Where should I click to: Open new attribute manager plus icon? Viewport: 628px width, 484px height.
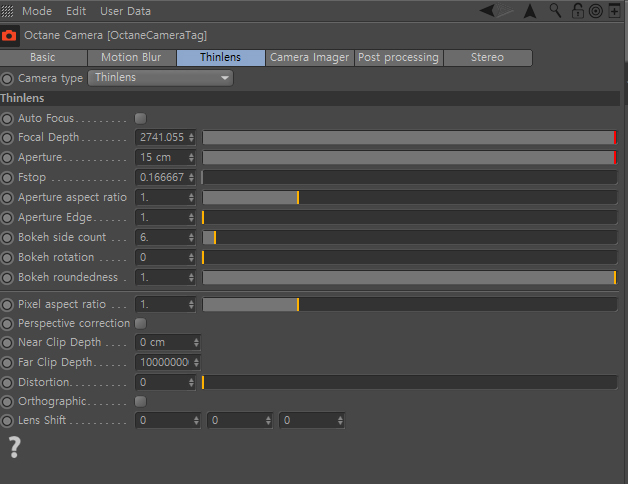pos(614,11)
